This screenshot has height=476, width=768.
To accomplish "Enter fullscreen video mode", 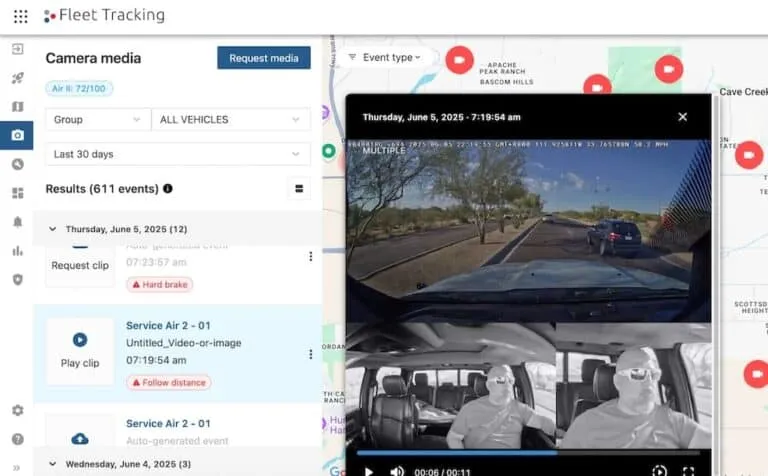I will tap(688, 472).
